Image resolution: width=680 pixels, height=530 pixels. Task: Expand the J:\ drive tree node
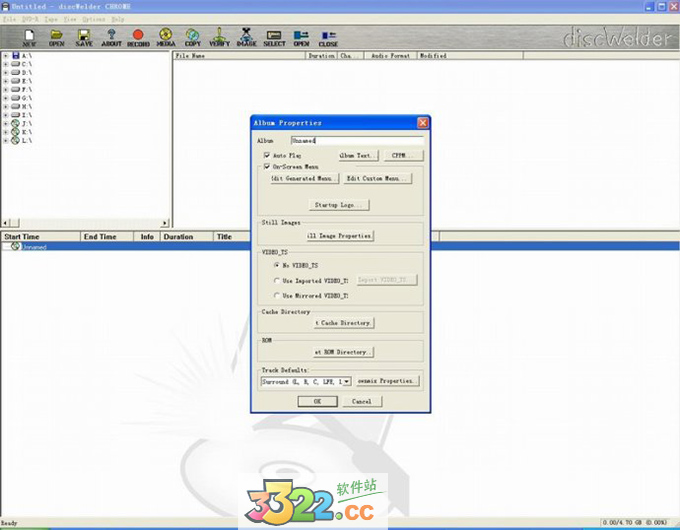pos(6,124)
